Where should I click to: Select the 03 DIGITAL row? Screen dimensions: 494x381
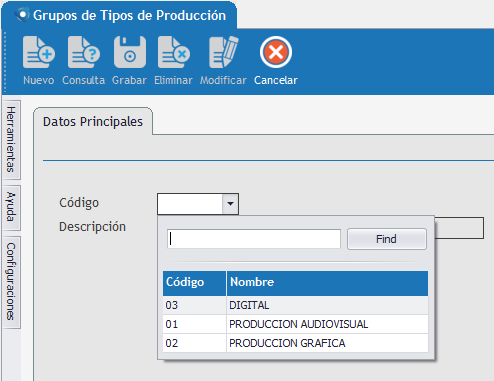coord(295,305)
